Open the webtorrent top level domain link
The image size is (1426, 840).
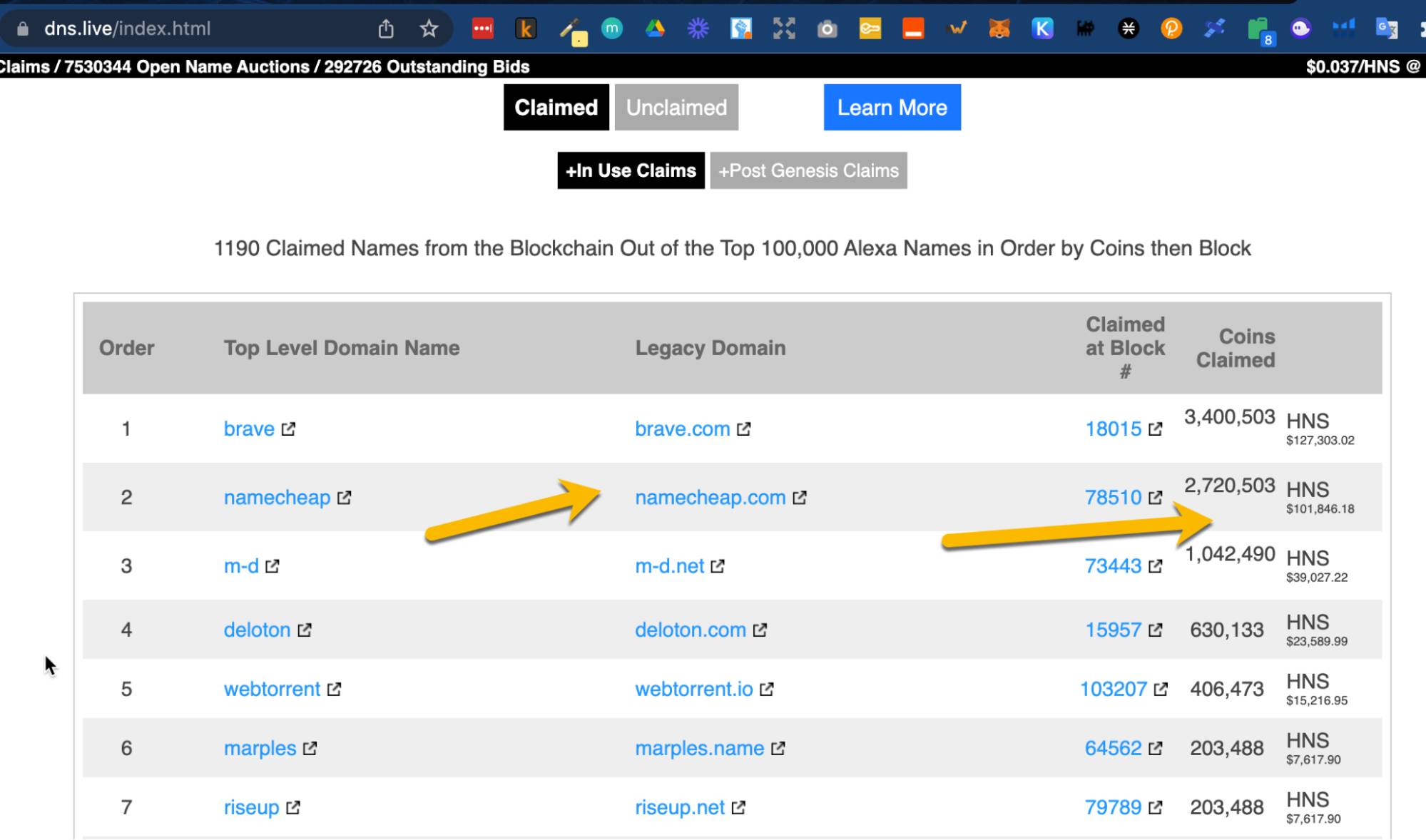coord(272,690)
